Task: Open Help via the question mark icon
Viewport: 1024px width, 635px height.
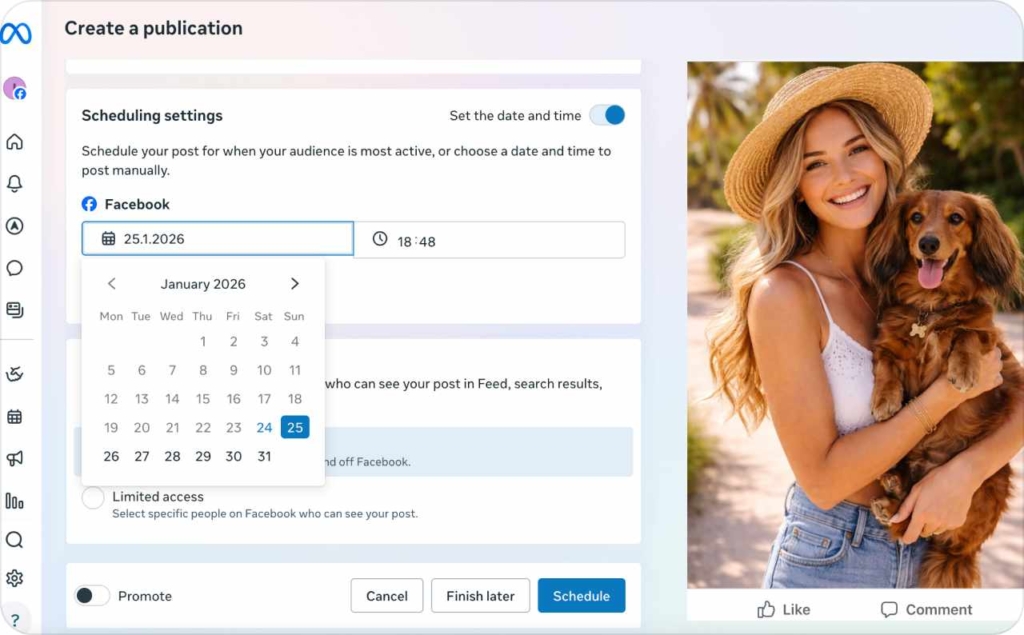Action: (x=15, y=620)
